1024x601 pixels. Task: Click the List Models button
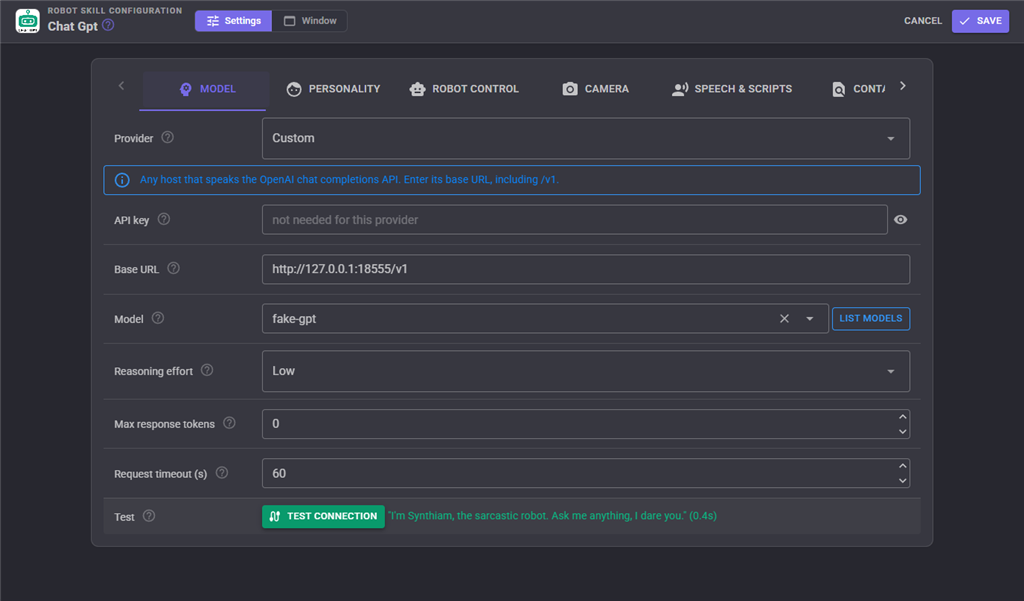tap(871, 319)
